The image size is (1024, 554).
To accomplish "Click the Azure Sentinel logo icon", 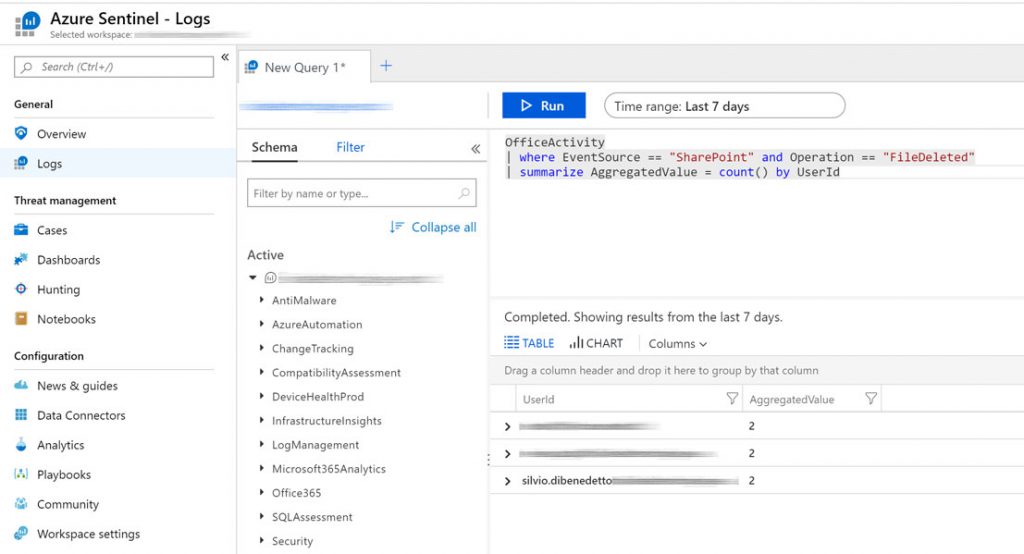I will pyautogui.click(x=27, y=24).
